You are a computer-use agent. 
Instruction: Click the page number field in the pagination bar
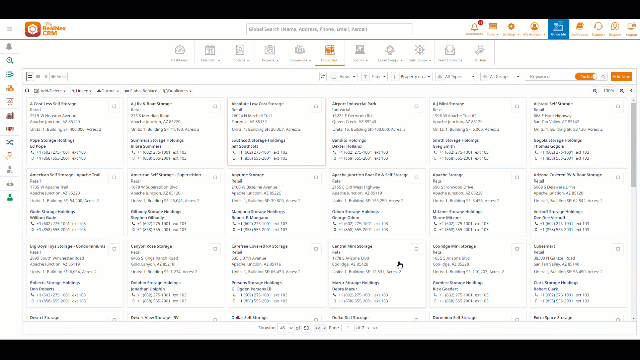pyautogui.click(x=348, y=328)
